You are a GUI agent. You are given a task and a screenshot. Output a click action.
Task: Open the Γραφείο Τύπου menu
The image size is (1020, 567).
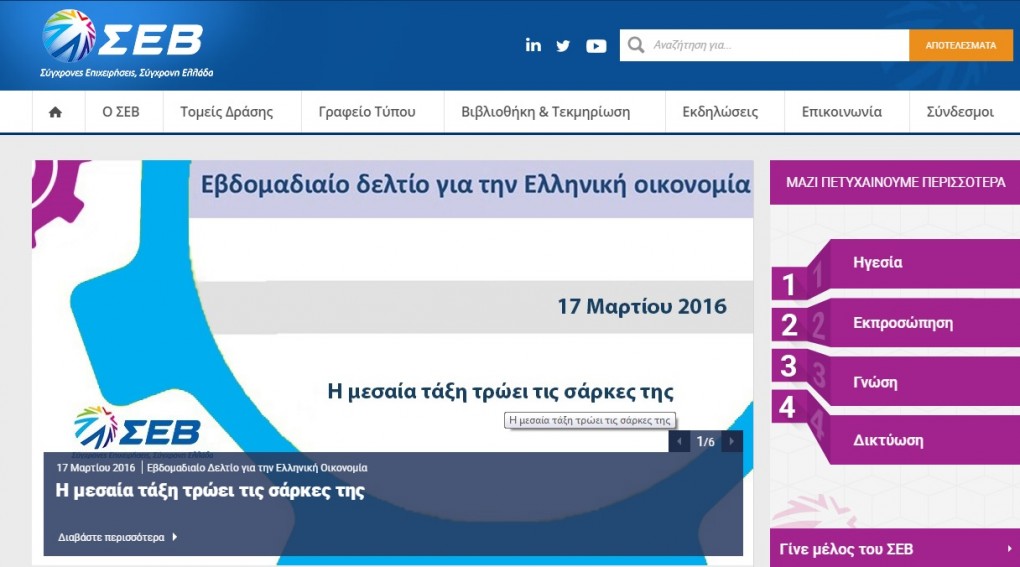click(x=367, y=112)
